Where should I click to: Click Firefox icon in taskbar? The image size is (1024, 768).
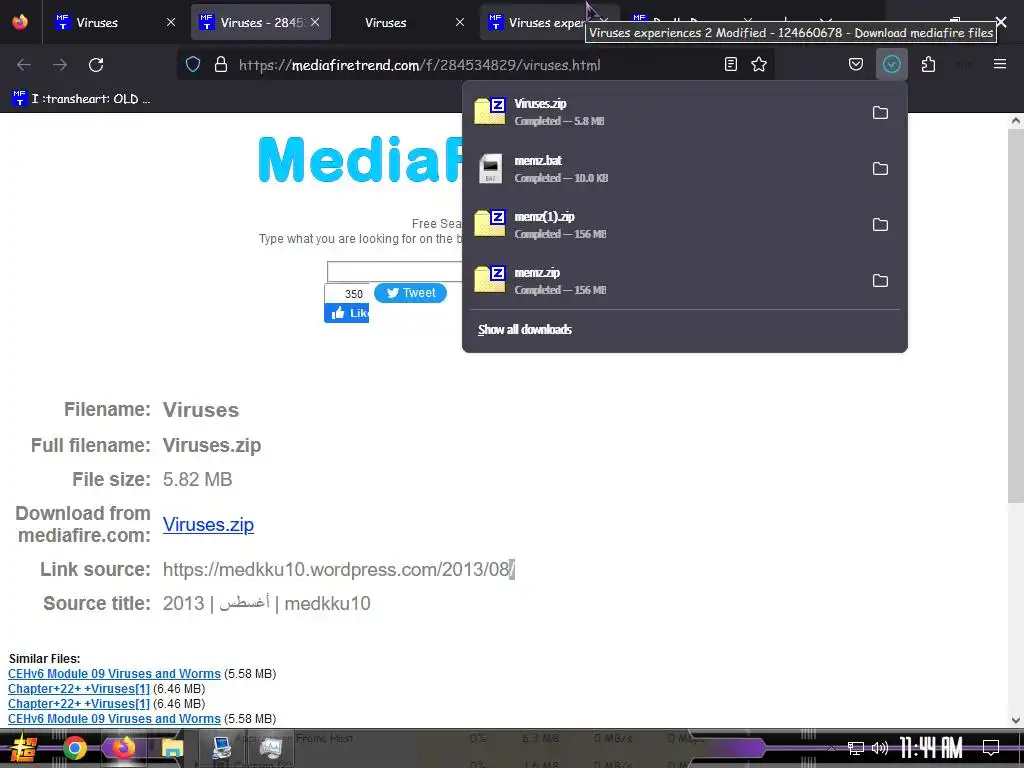pyautogui.click(x=123, y=748)
